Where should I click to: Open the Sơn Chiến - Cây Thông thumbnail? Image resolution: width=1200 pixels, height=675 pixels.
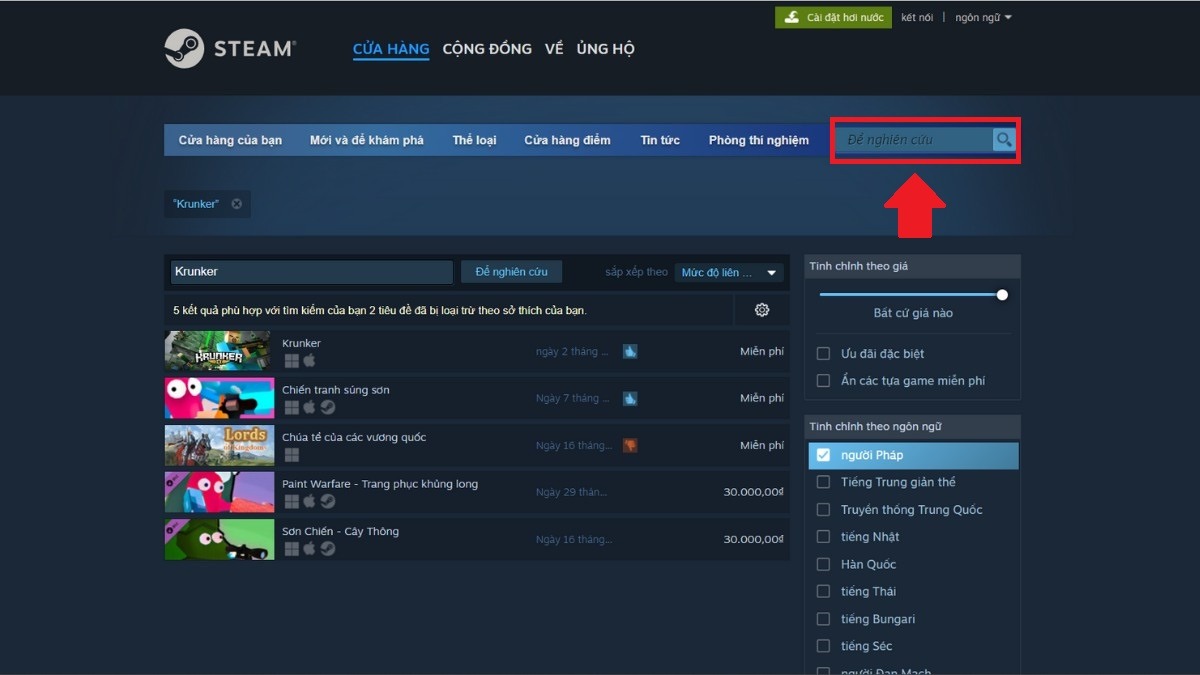coord(219,539)
